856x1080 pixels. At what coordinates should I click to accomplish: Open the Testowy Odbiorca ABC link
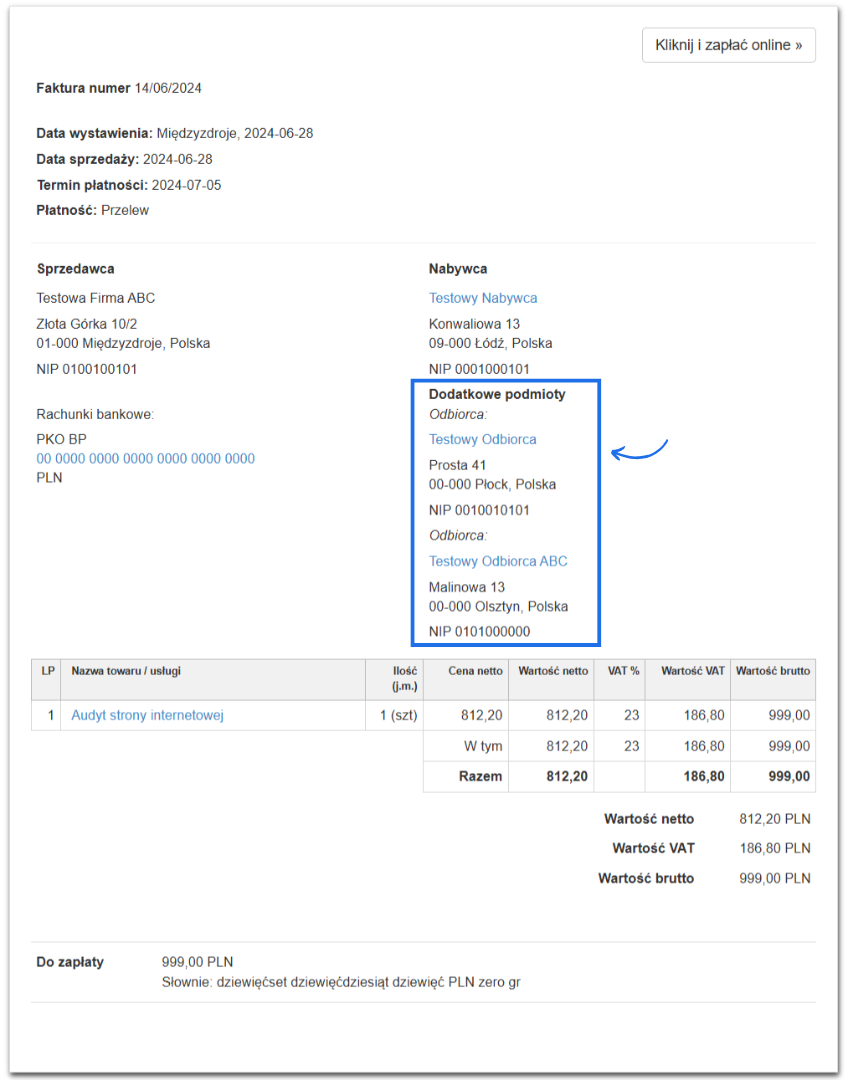point(498,561)
